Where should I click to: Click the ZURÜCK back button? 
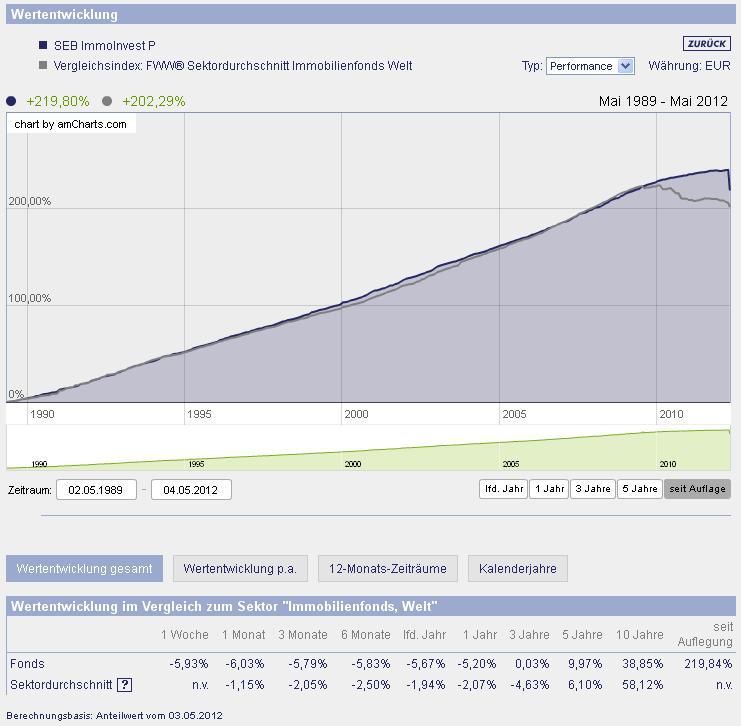(707, 43)
